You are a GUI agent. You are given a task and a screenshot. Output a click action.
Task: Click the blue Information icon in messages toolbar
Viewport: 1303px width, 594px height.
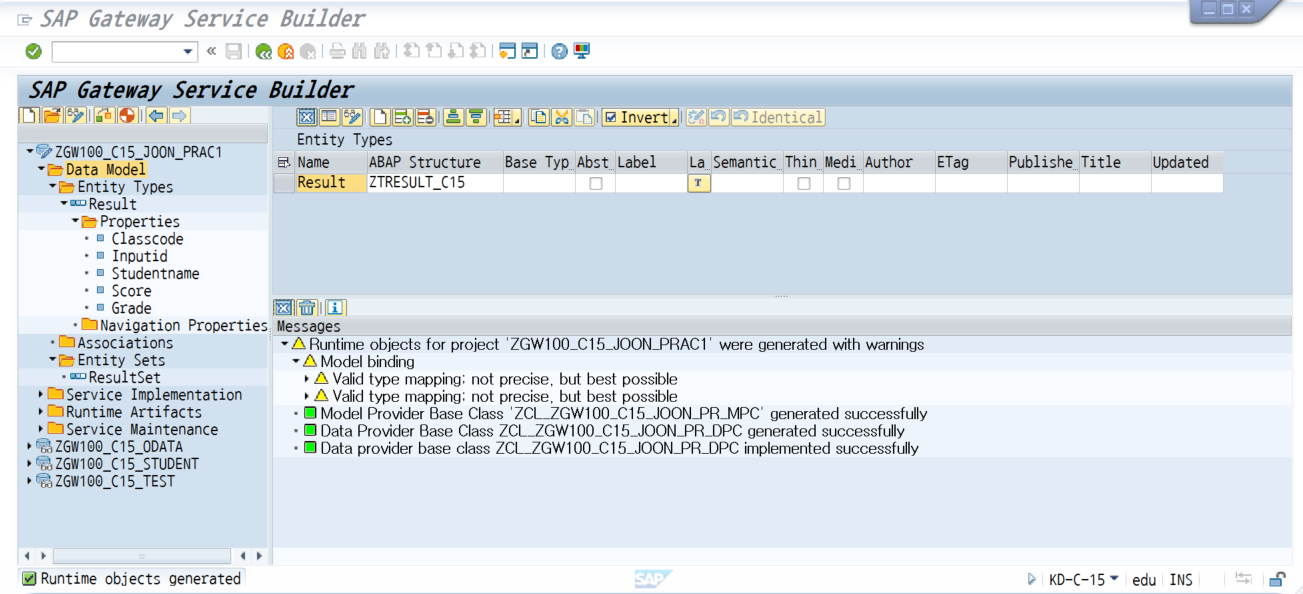coord(336,307)
